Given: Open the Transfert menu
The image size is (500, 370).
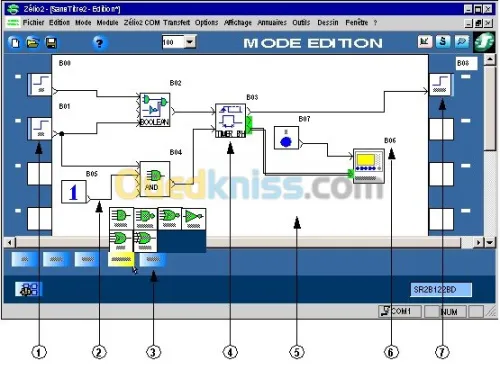Looking at the screenshot, I should [x=176, y=23].
